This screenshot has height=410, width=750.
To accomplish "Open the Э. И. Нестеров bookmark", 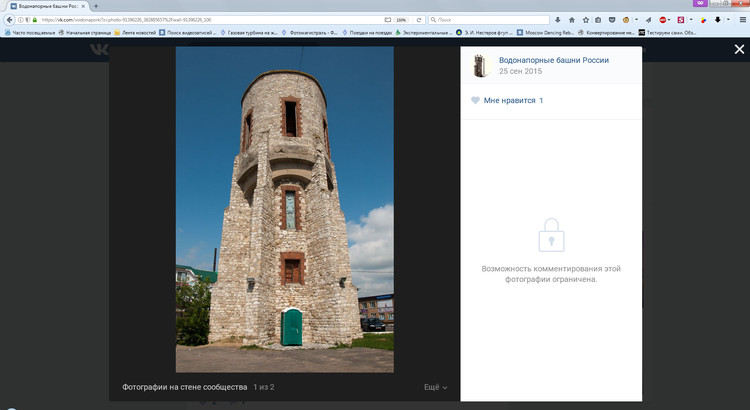I will pos(484,33).
